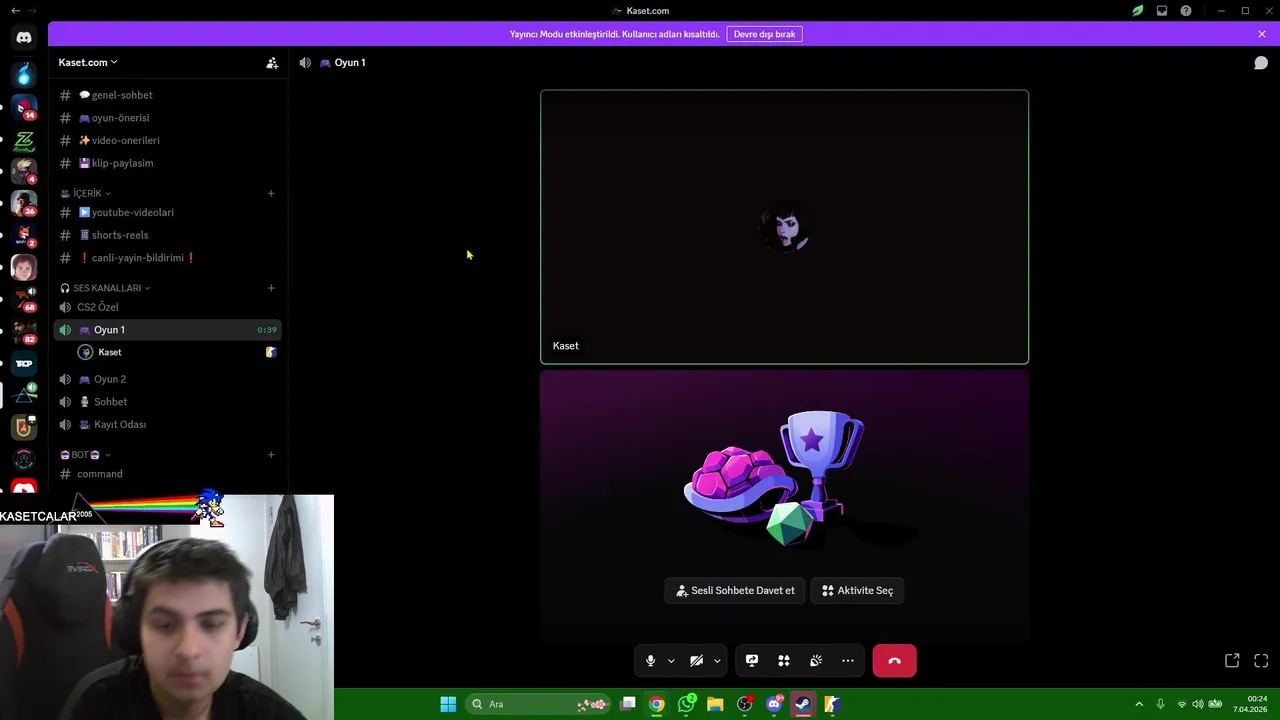Screen dimensions: 1280x720
Task: Turn on camera in call controls
Action: [696, 661]
